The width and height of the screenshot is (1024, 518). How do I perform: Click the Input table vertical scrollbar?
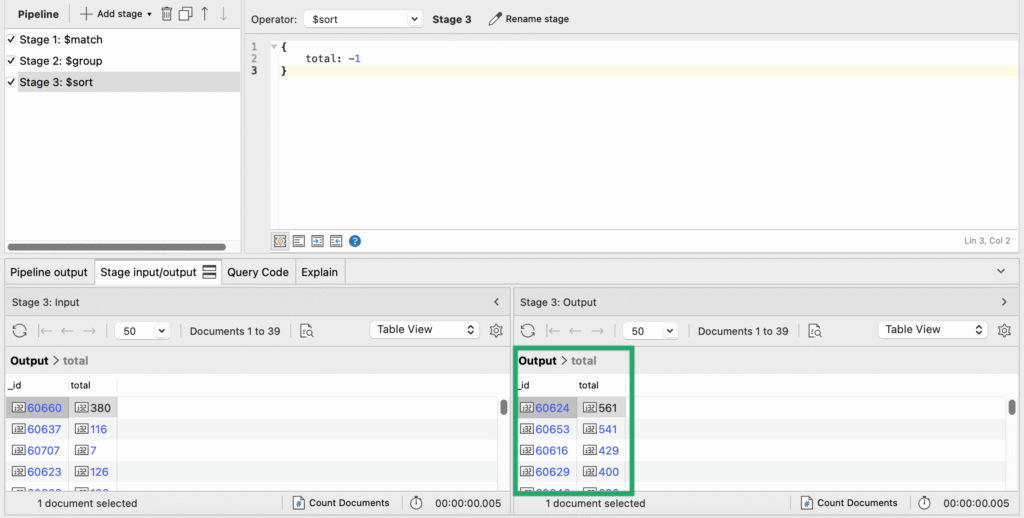pyautogui.click(x=504, y=407)
